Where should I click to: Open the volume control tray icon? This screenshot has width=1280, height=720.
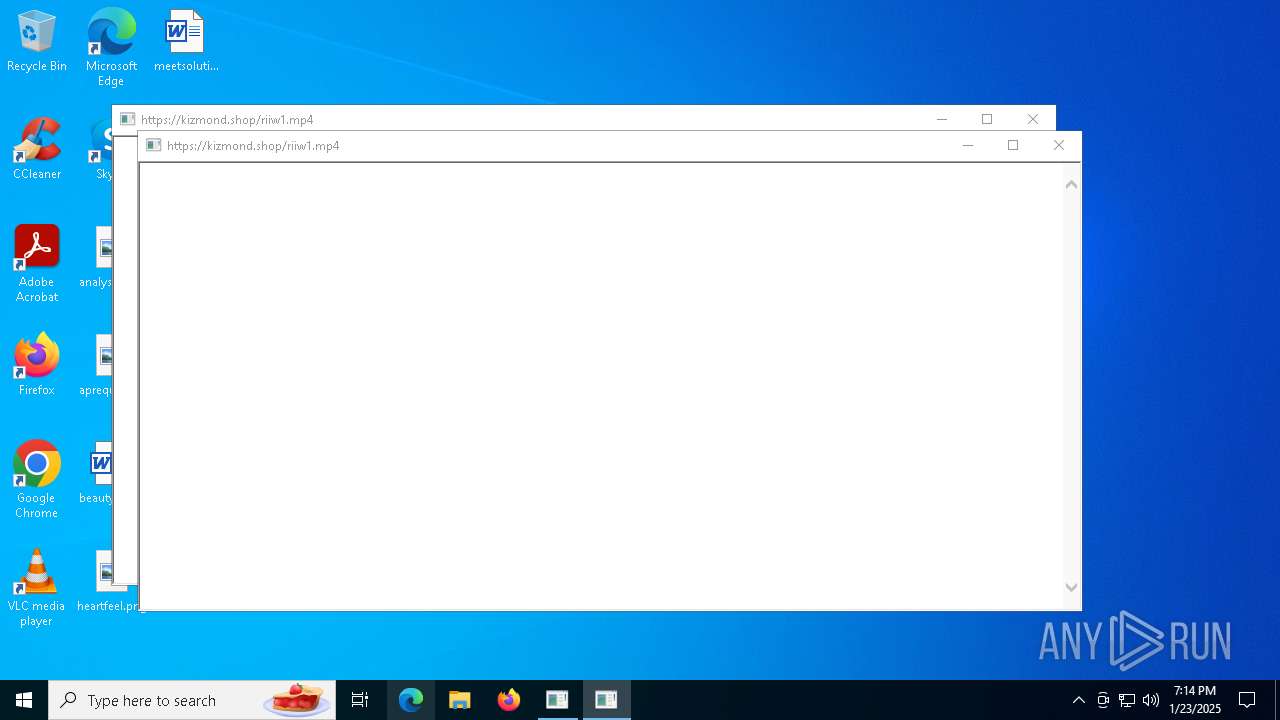tap(1151, 700)
